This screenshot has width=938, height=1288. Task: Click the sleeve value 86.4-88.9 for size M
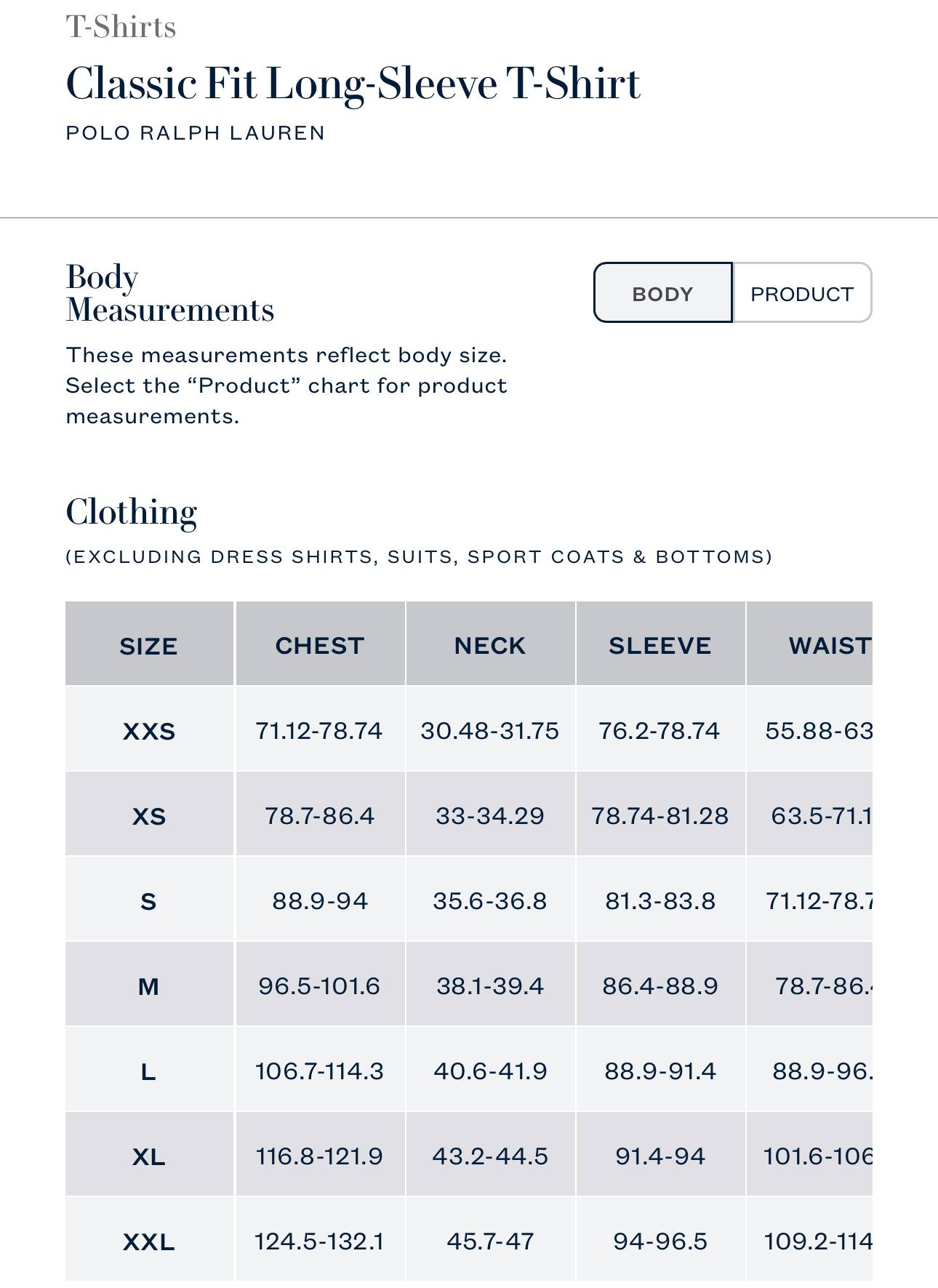click(x=660, y=986)
